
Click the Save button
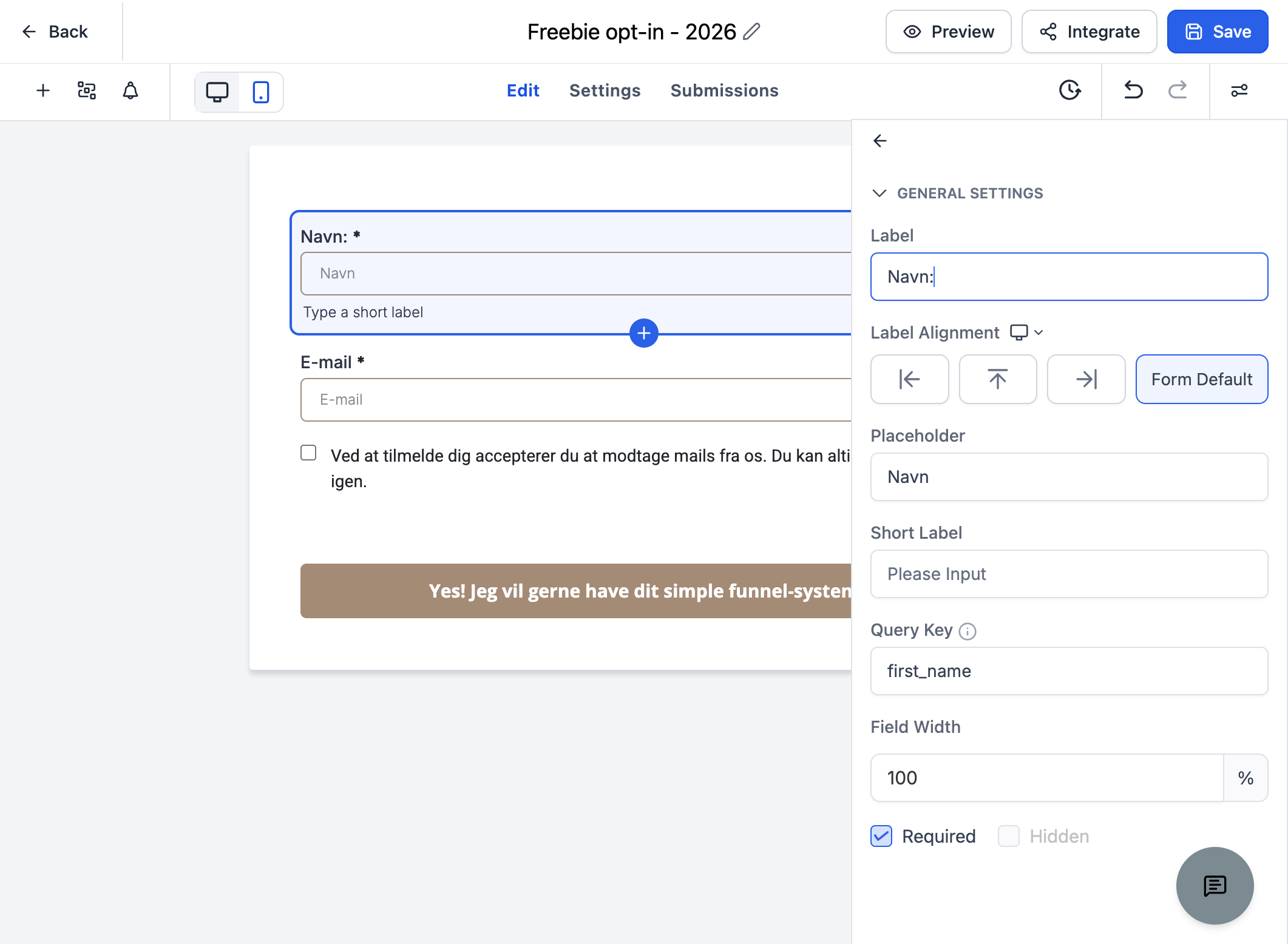click(x=1217, y=32)
